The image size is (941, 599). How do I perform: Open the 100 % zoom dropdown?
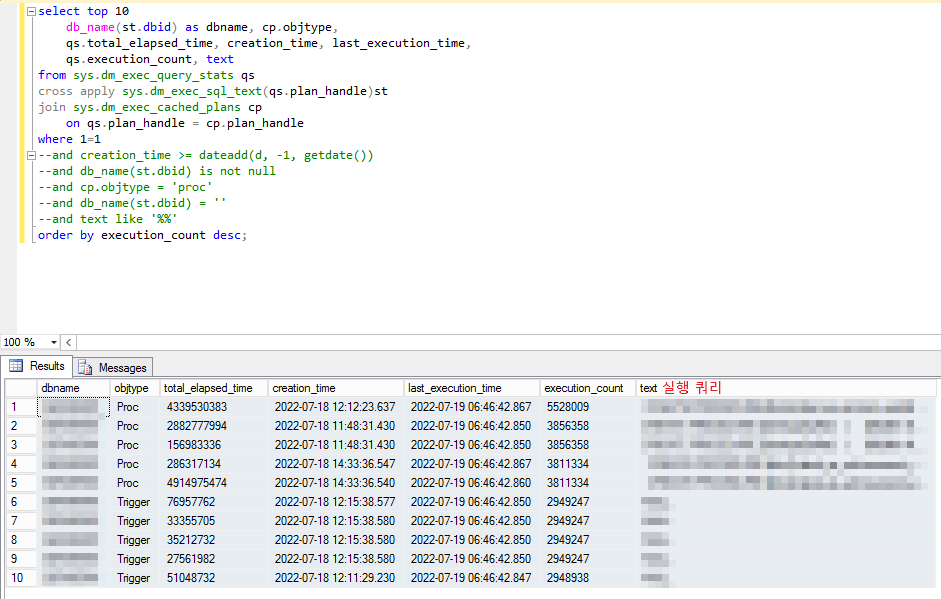53,342
